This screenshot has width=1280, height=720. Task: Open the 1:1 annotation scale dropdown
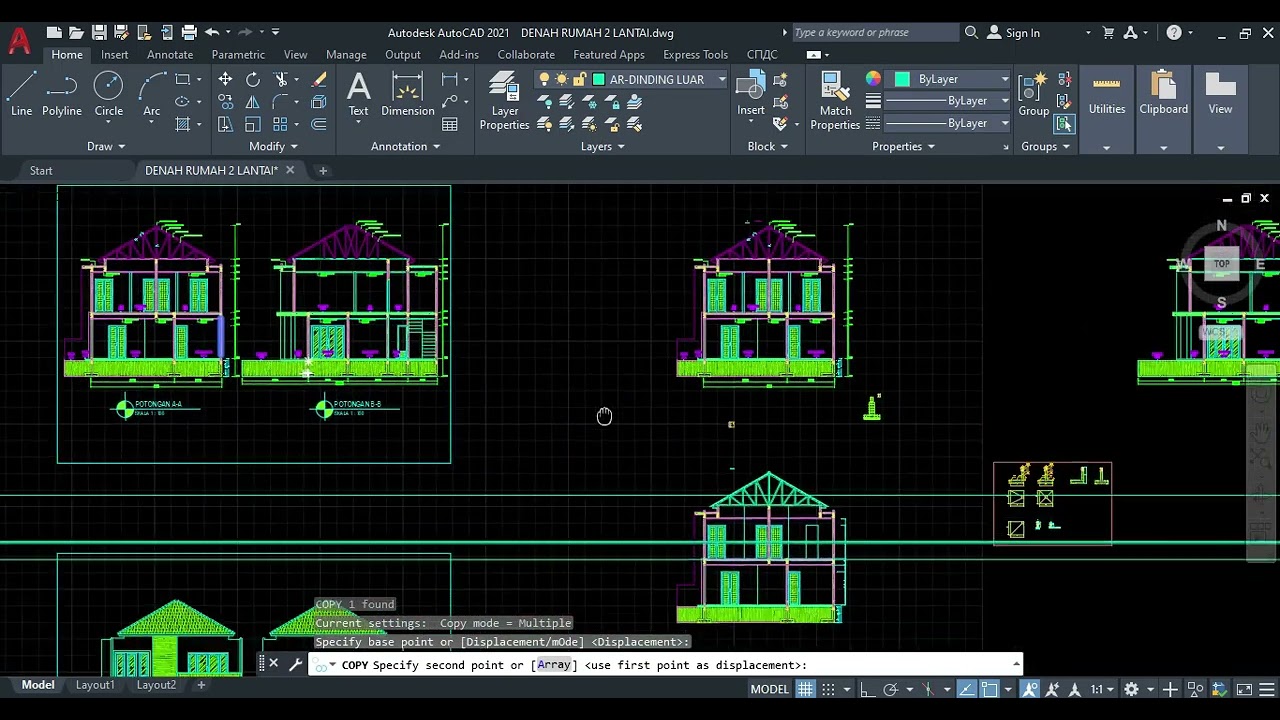pos(1102,689)
